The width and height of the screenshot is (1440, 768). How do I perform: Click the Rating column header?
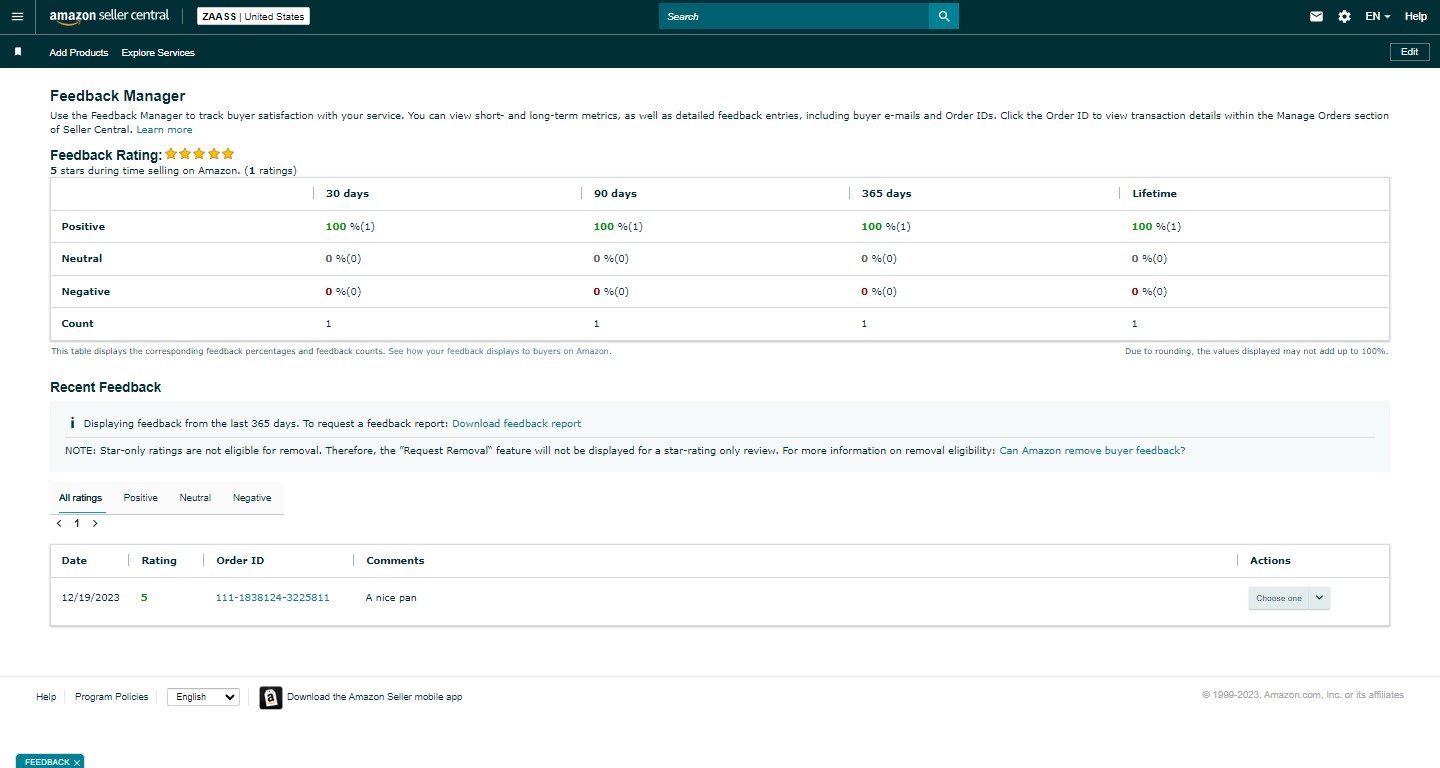click(159, 561)
